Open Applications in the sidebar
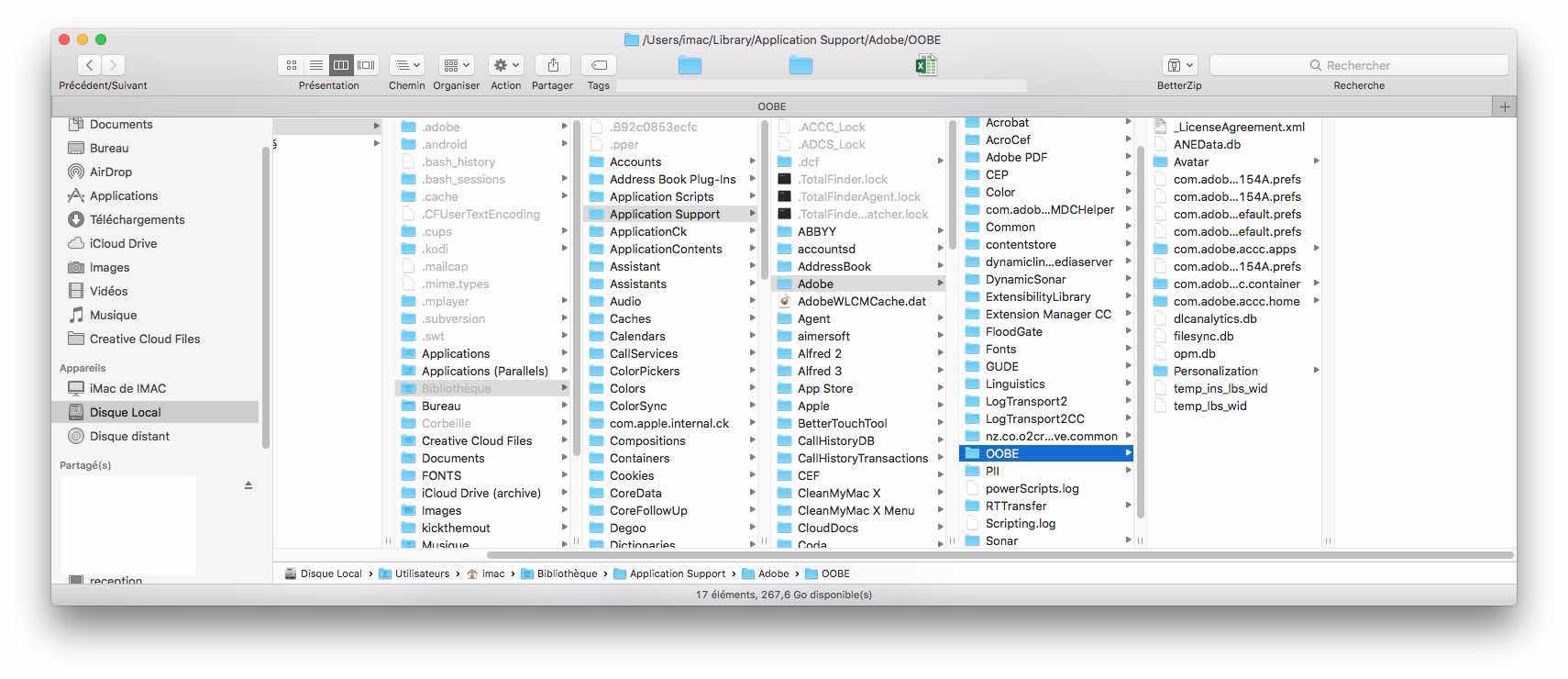This screenshot has width=1568, height=679. pyautogui.click(x=124, y=195)
